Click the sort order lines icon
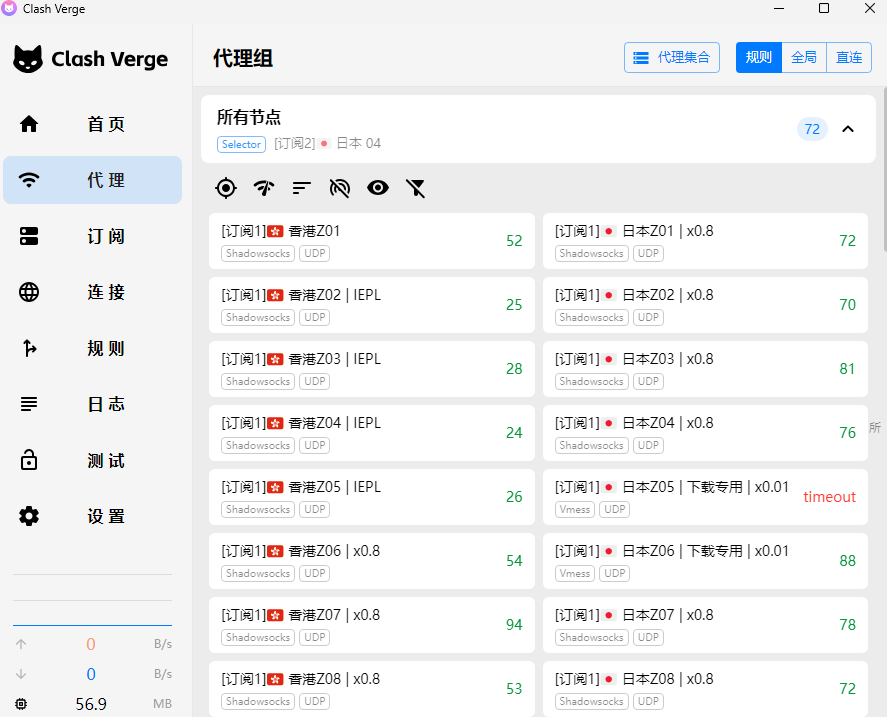 click(302, 187)
